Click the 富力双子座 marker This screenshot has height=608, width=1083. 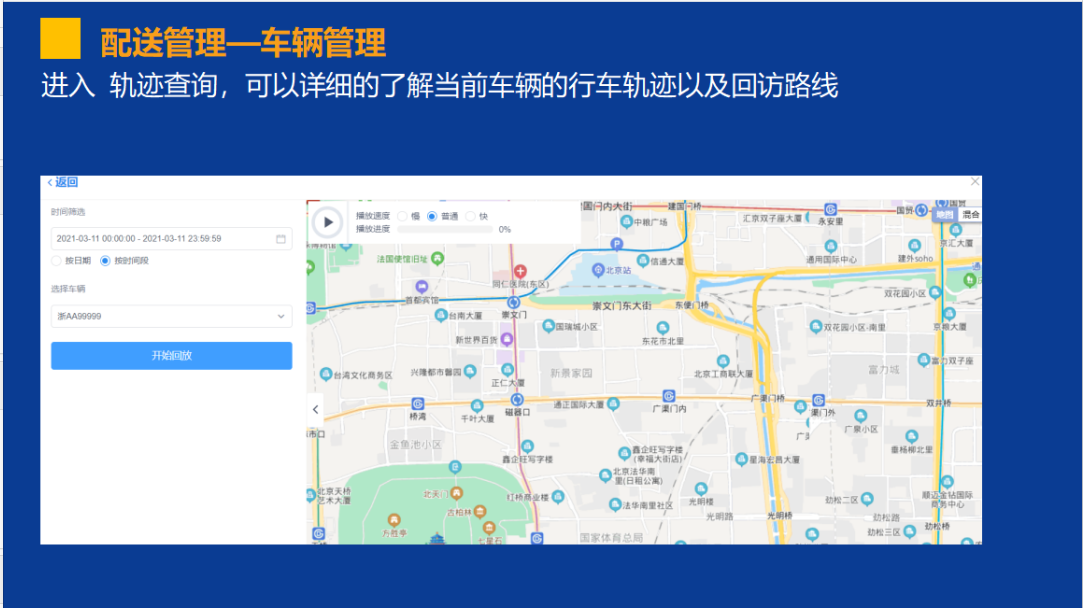(923, 360)
